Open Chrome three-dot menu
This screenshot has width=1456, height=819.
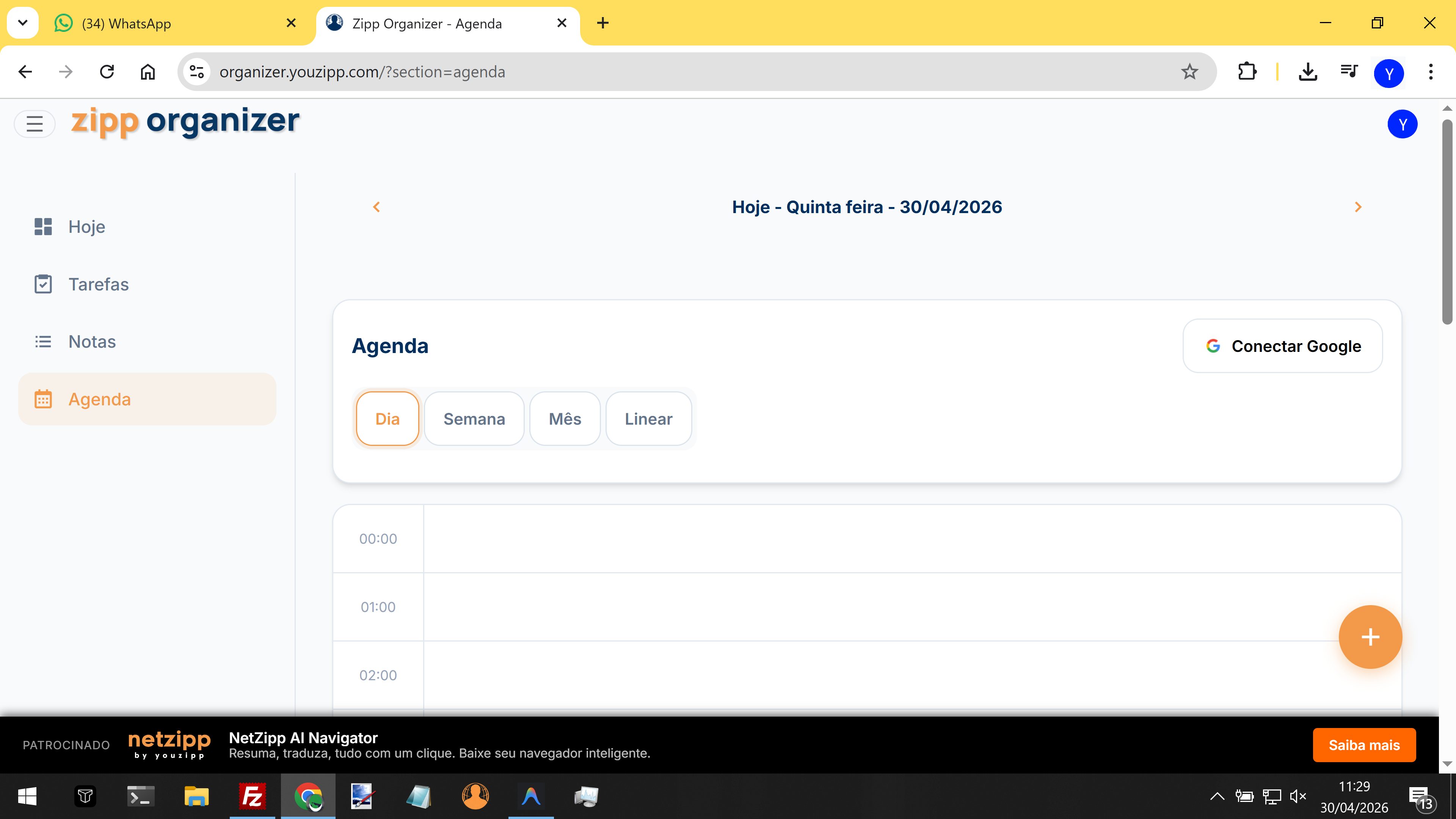point(1431,72)
